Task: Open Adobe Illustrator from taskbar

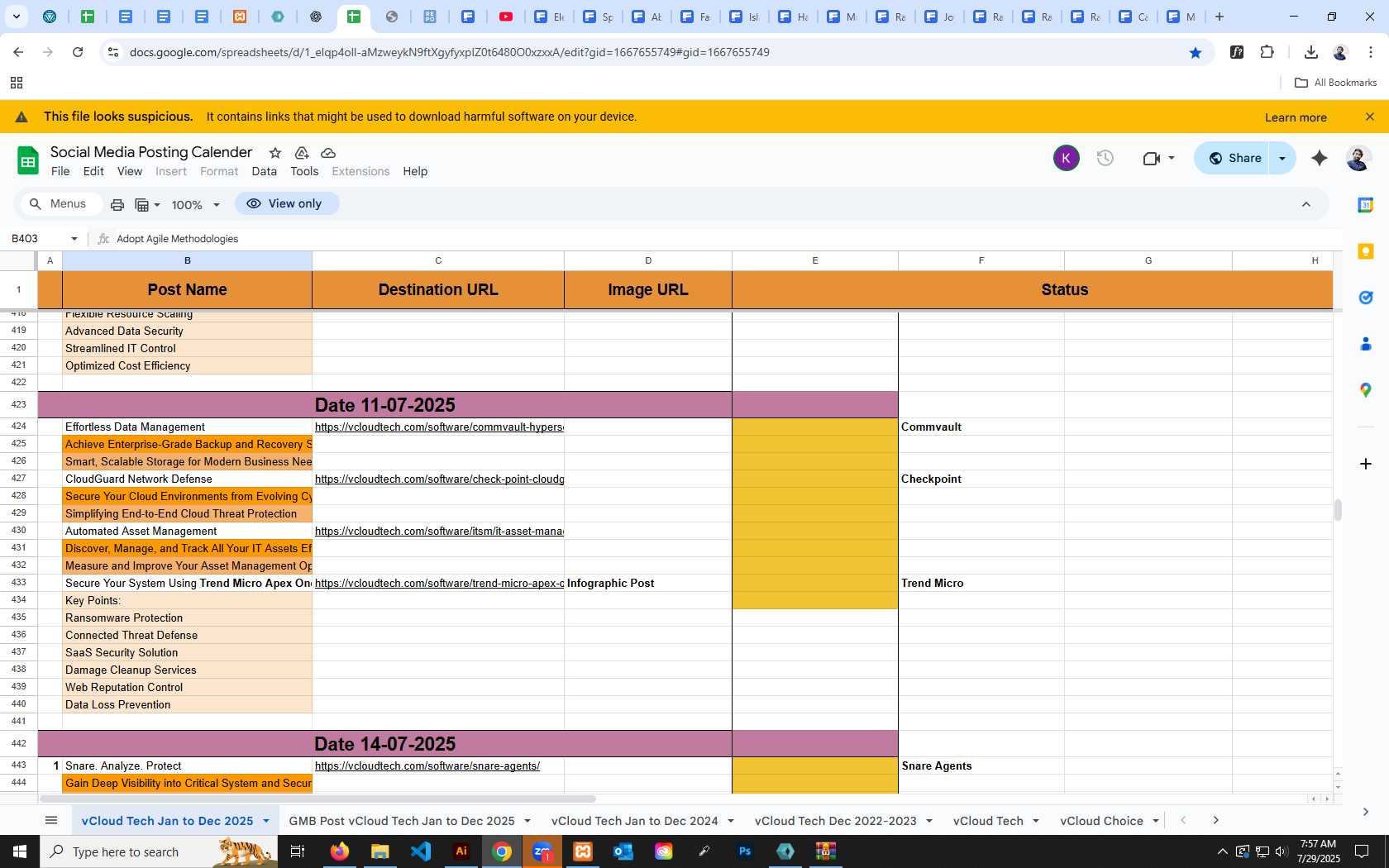Action: point(461,851)
